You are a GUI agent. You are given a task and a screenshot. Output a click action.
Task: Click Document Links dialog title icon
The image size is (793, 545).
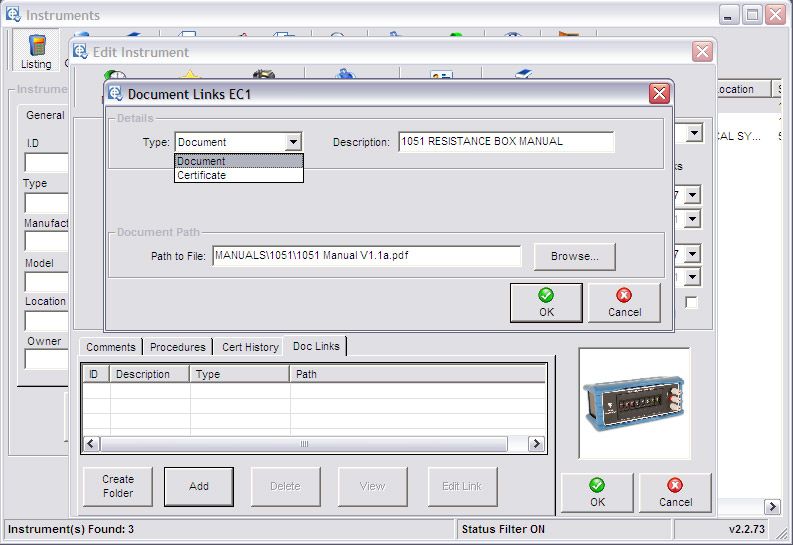[x=116, y=94]
